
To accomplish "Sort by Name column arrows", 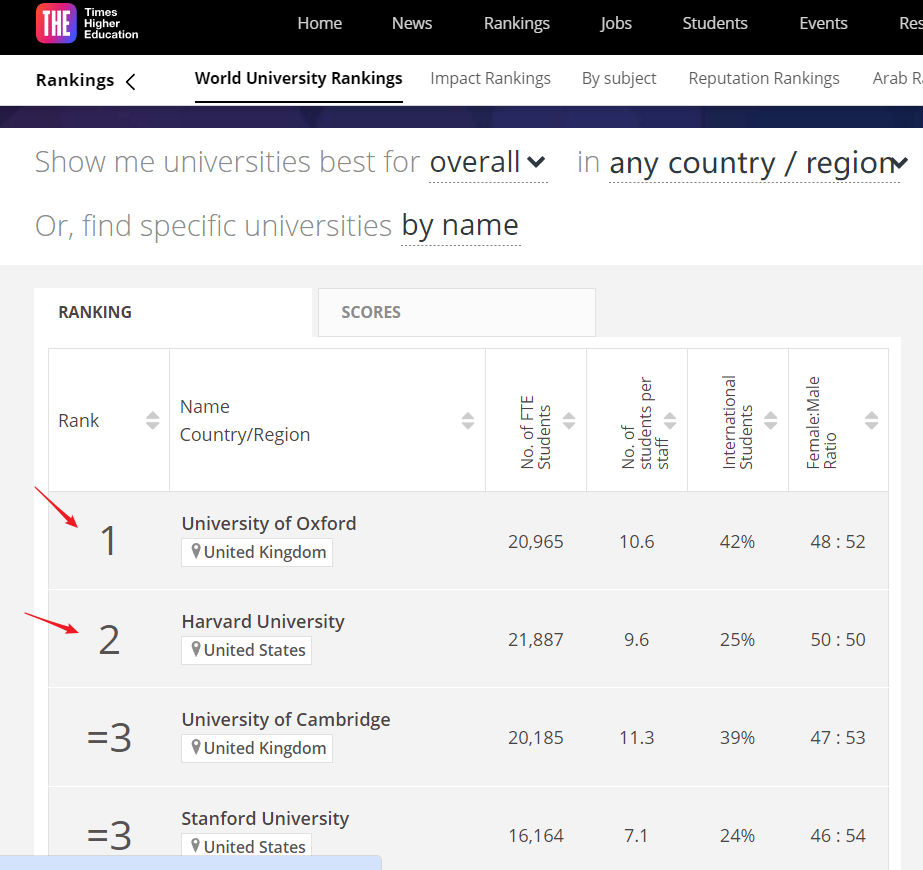I will [x=467, y=420].
